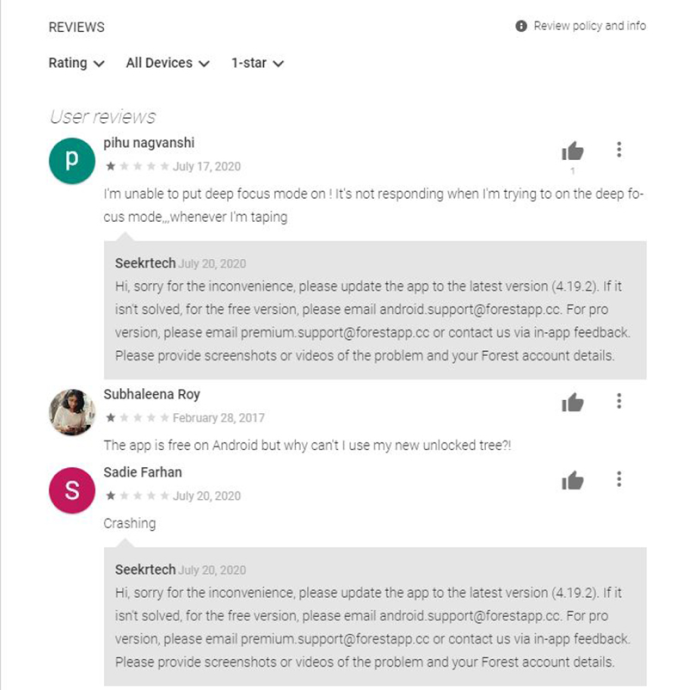Like pihu nagvanshi's review with thumbs up
The height and width of the screenshot is (690, 688).
(572, 151)
